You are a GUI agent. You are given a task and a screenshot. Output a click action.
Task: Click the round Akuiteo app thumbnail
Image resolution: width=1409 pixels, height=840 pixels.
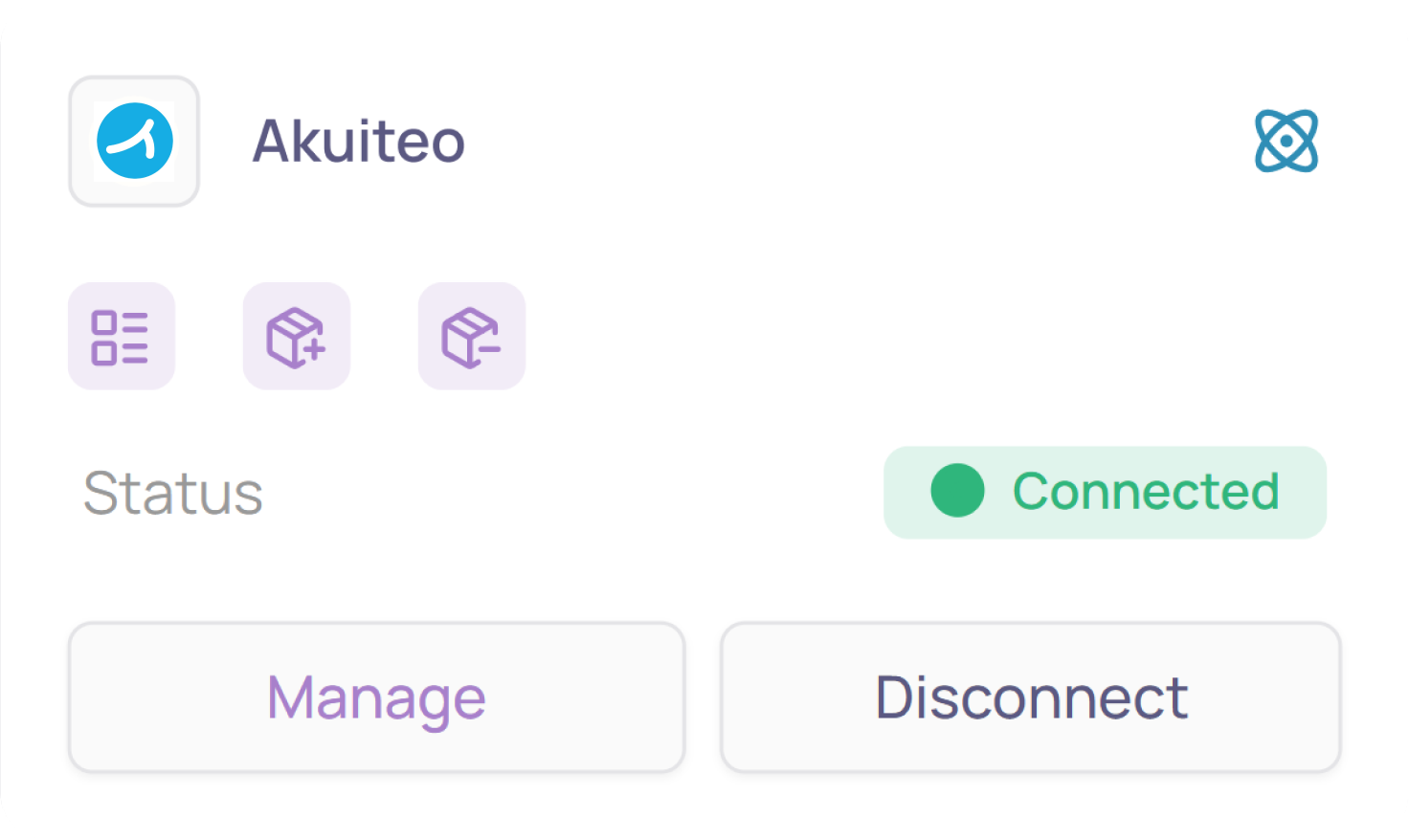(x=134, y=142)
